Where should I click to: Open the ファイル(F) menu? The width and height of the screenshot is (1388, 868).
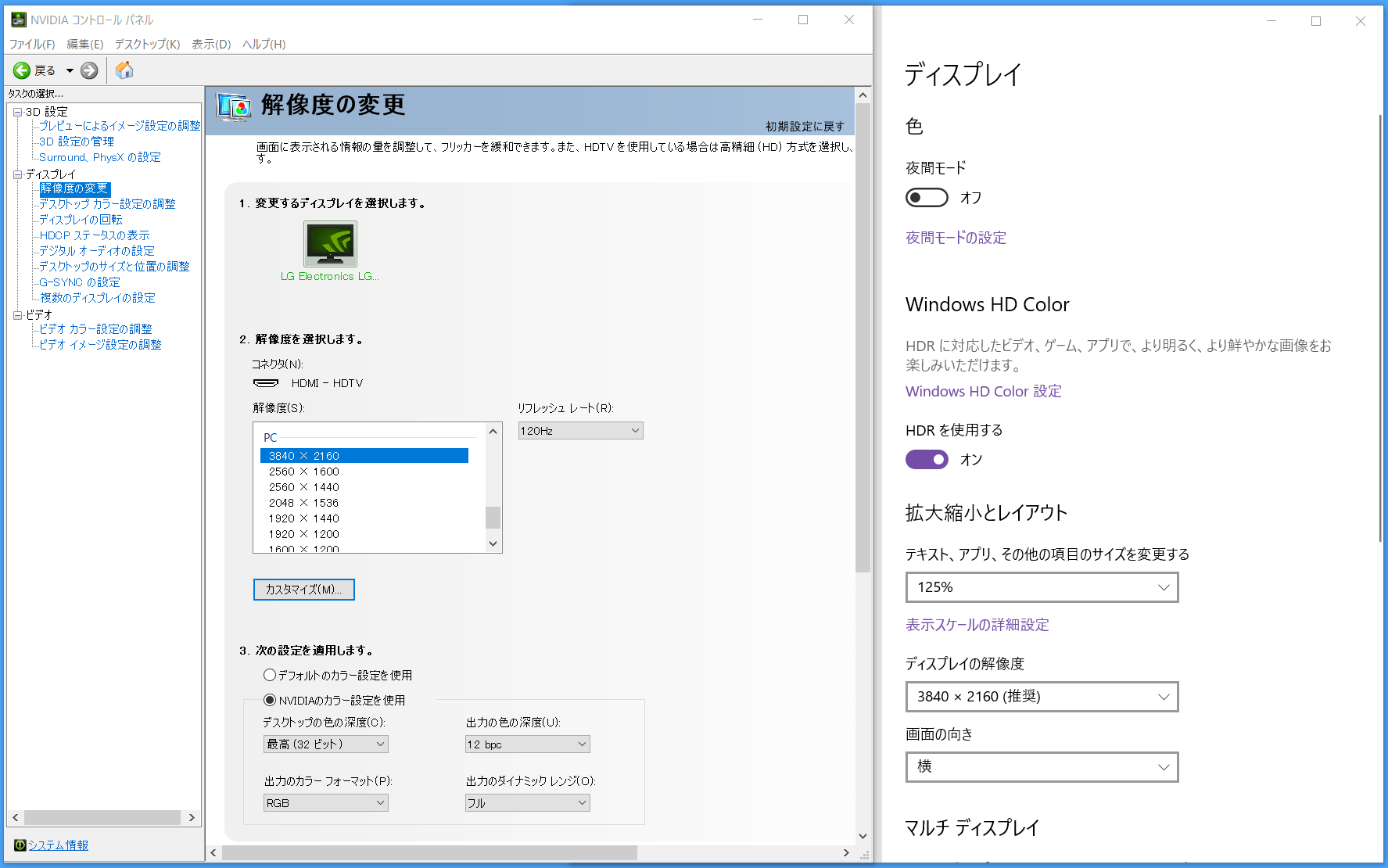[32, 45]
